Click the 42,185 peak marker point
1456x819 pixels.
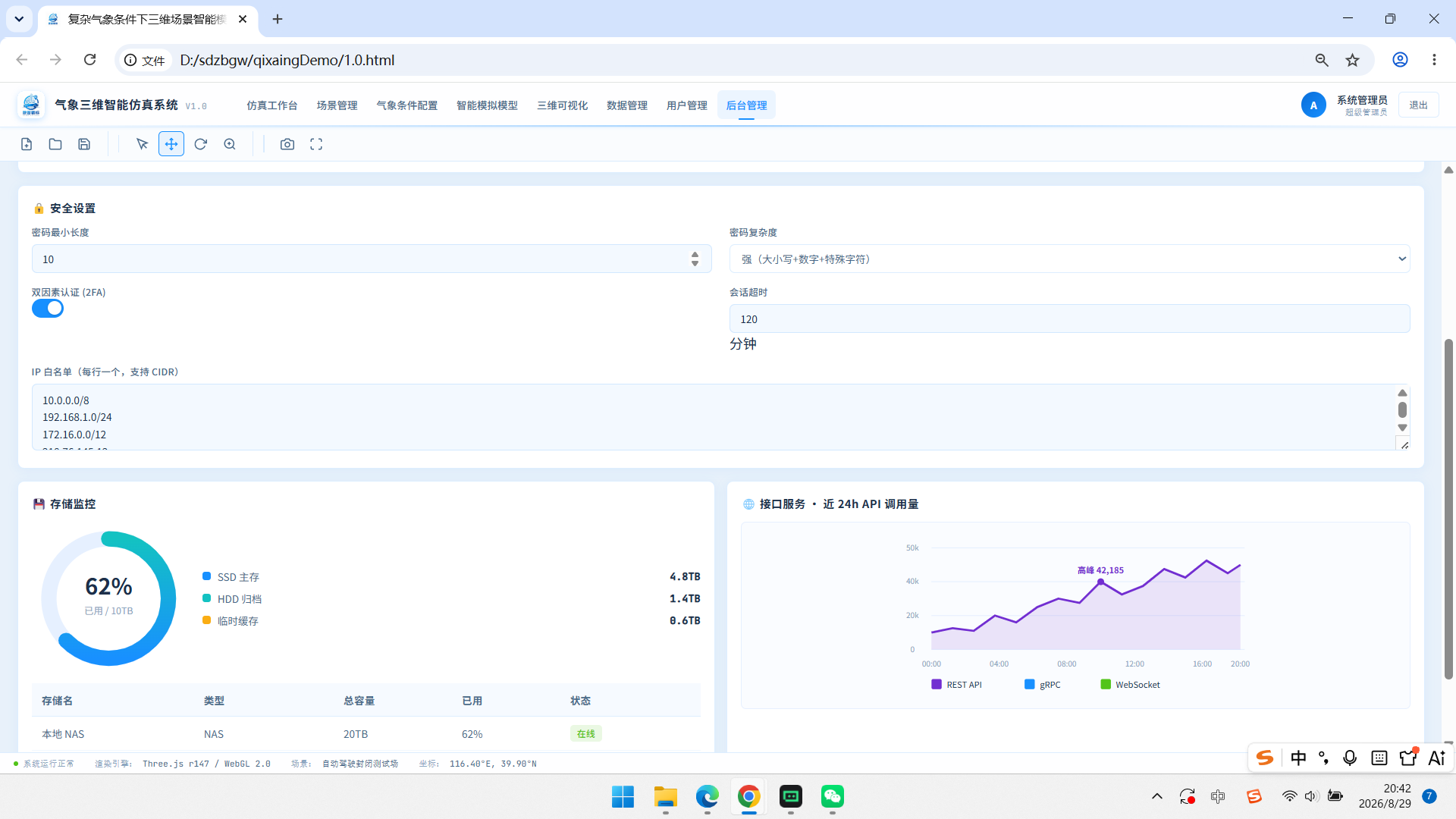1100,582
